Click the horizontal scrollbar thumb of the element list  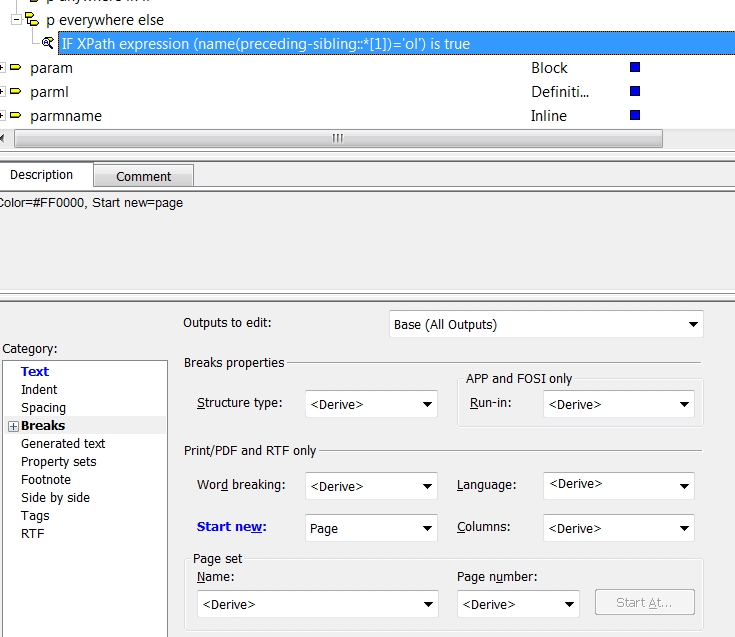coord(338,139)
